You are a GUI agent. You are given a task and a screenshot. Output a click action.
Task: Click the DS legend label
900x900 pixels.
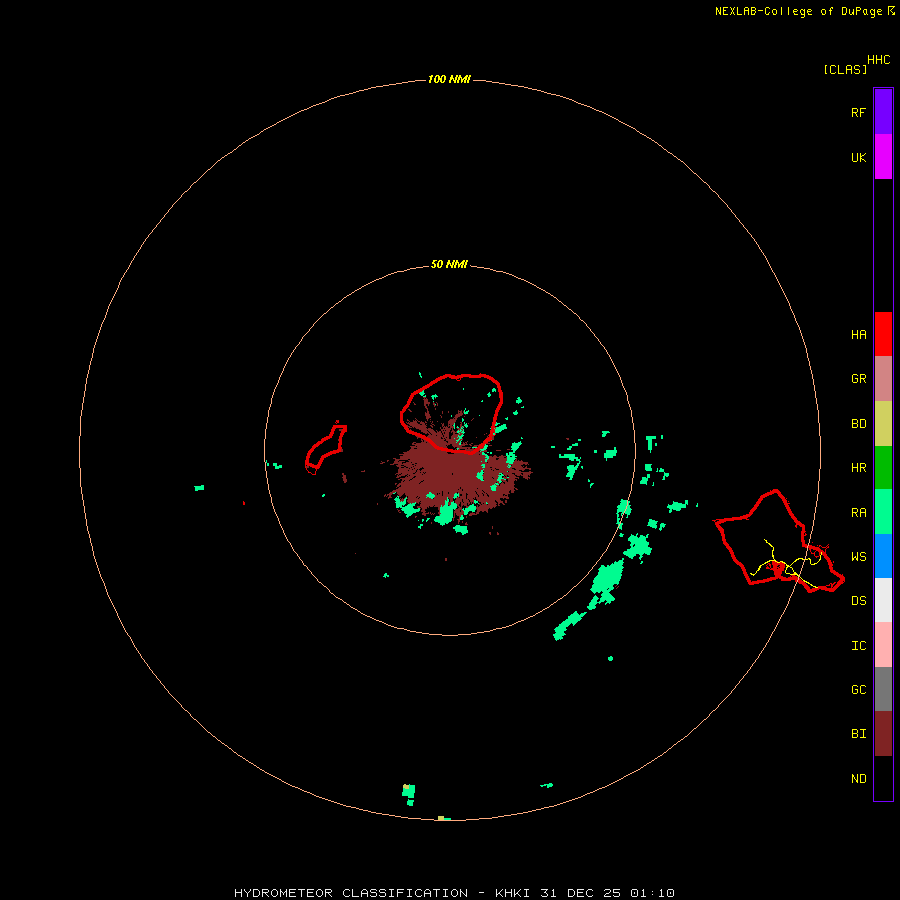click(x=858, y=601)
